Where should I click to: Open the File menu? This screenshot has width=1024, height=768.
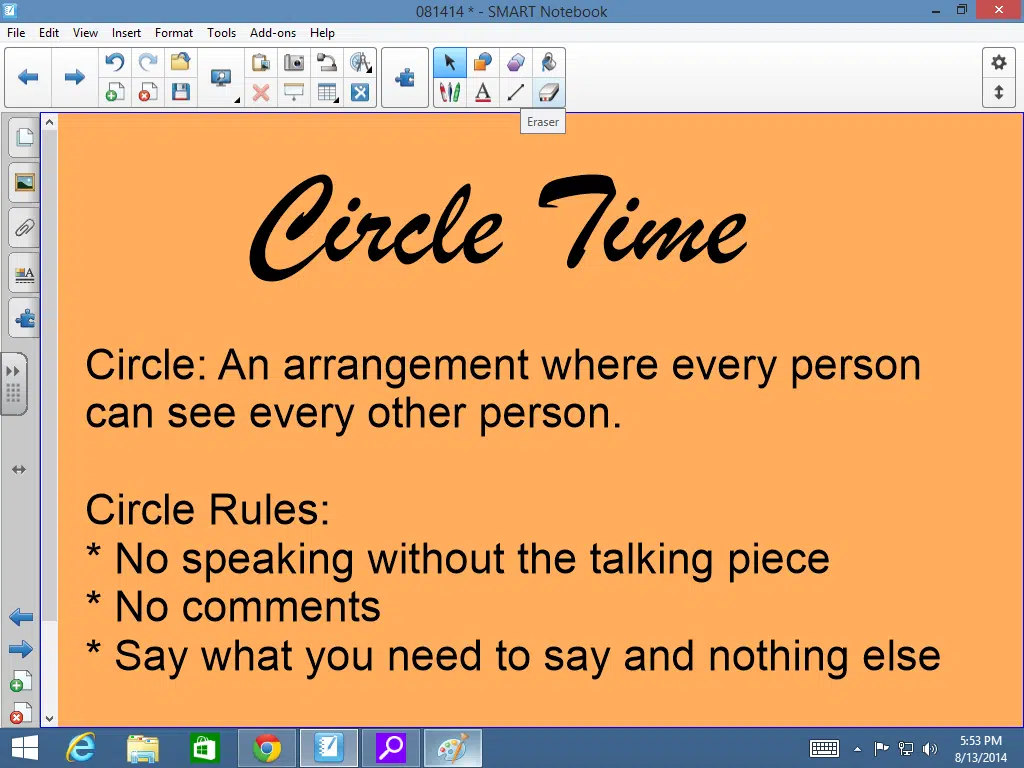point(16,33)
